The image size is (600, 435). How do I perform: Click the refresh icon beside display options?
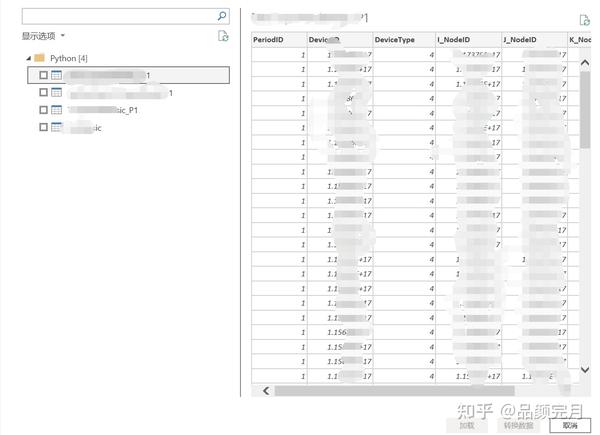[x=223, y=36]
